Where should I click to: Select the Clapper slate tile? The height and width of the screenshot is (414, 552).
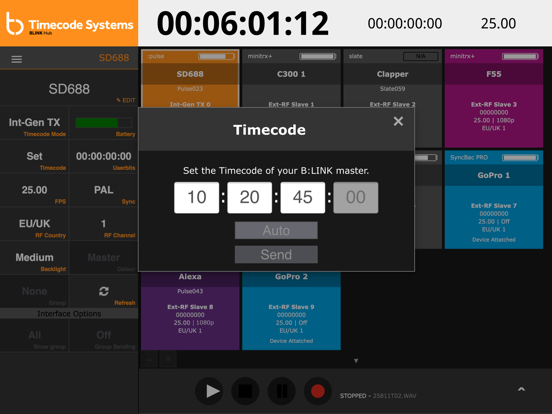(x=392, y=79)
